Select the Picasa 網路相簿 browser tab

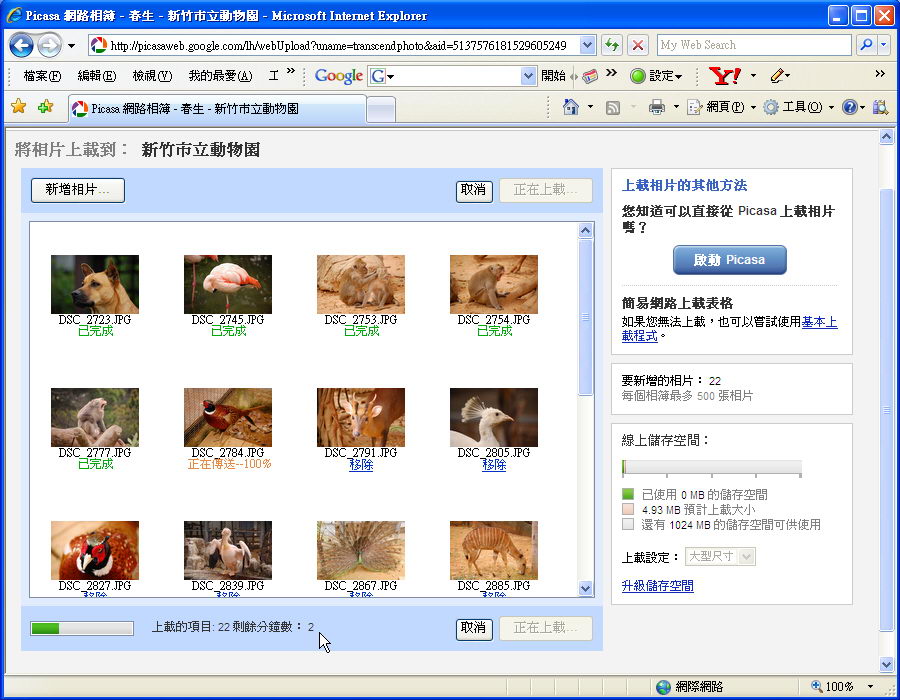pos(218,108)
